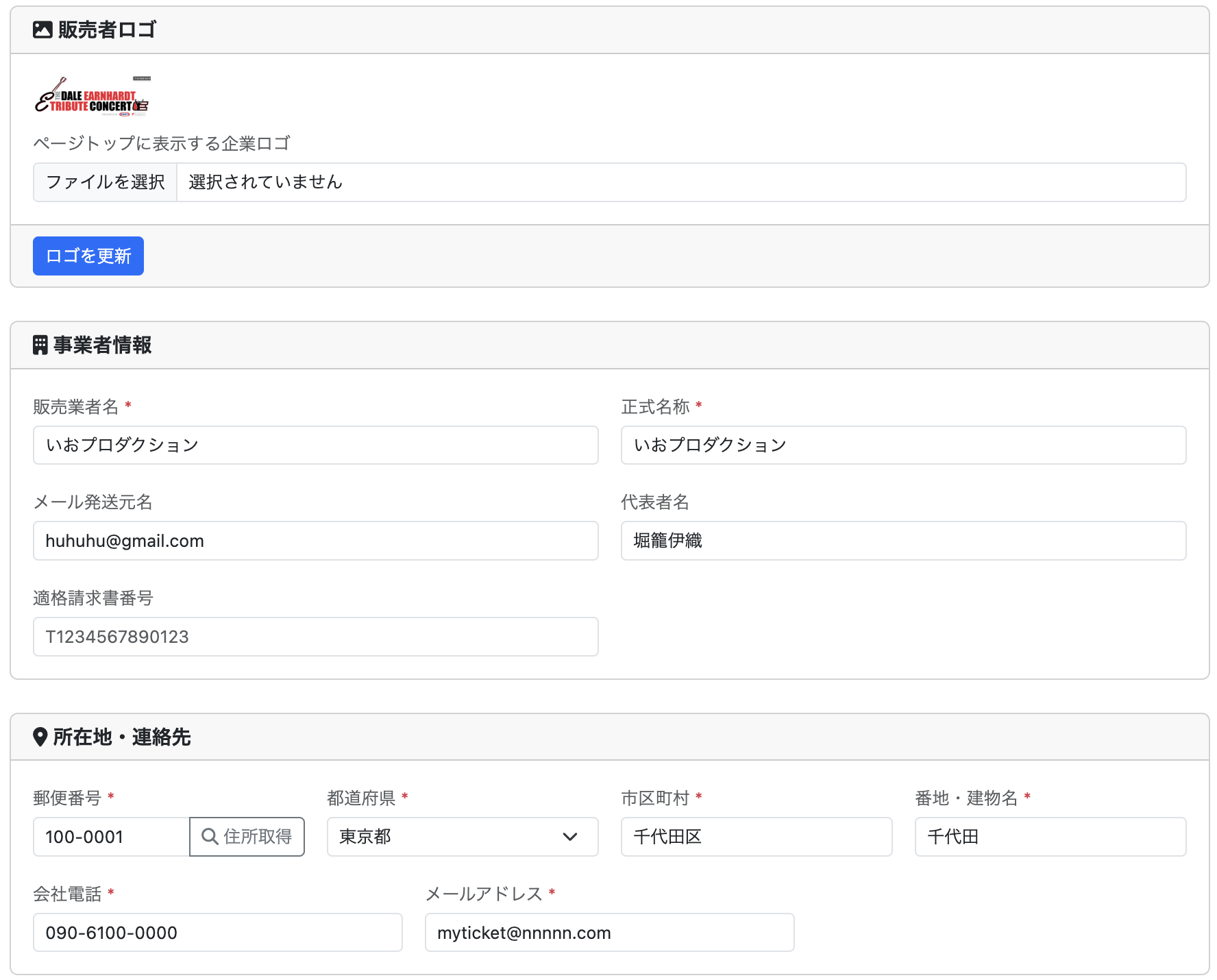Click the 都道府県 label
Screen dimensions: 1217x980
click(x=361, y=798)
